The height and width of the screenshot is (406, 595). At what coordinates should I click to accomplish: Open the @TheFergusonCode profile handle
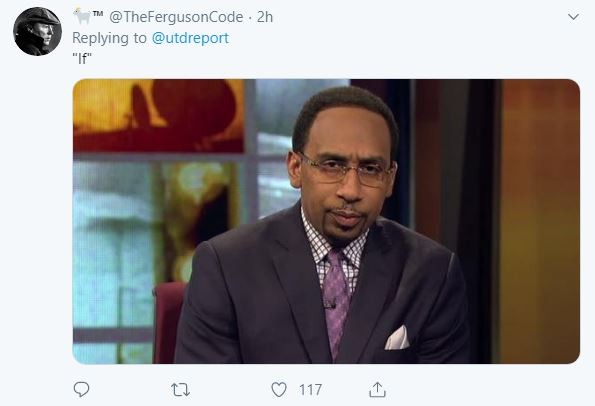[x=176, y=17]
